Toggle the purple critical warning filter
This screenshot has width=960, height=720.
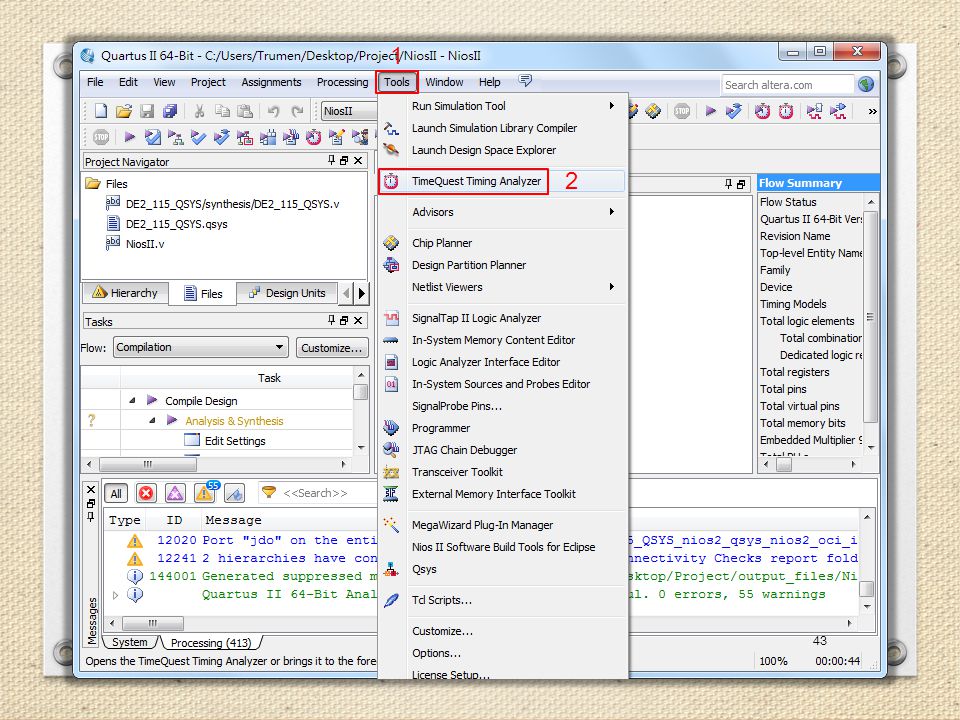tap(175, 493)
